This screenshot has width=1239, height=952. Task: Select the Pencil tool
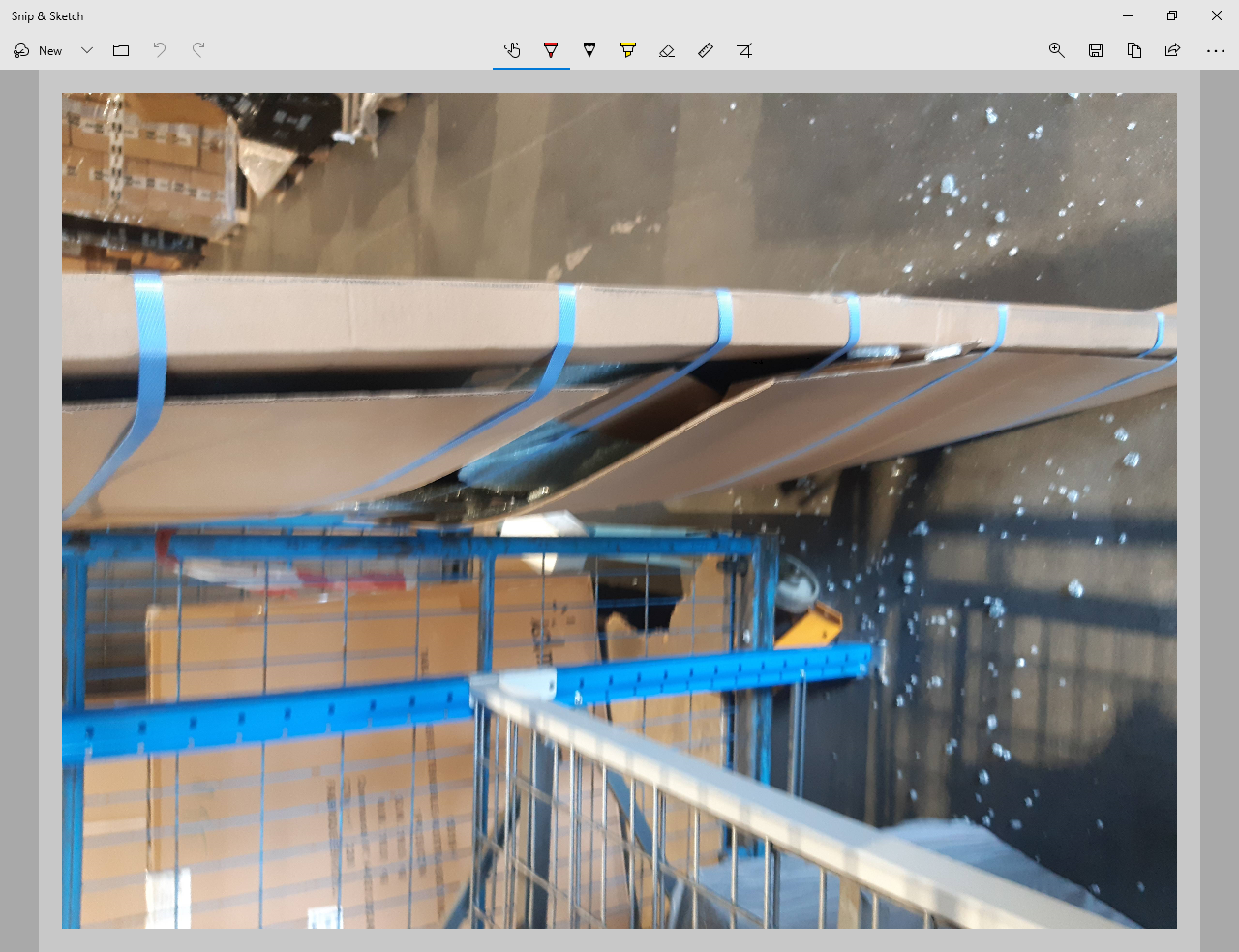pyautogui.click(x=589, y=50)
